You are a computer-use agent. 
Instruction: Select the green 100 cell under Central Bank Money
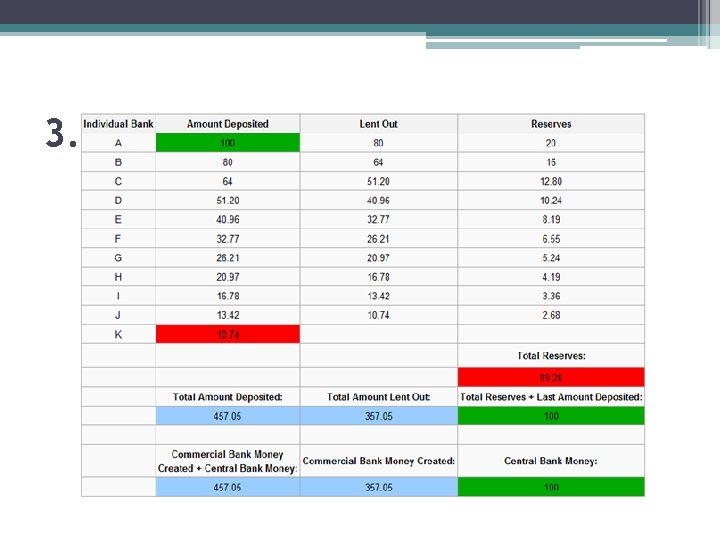[x=551, y=487]
